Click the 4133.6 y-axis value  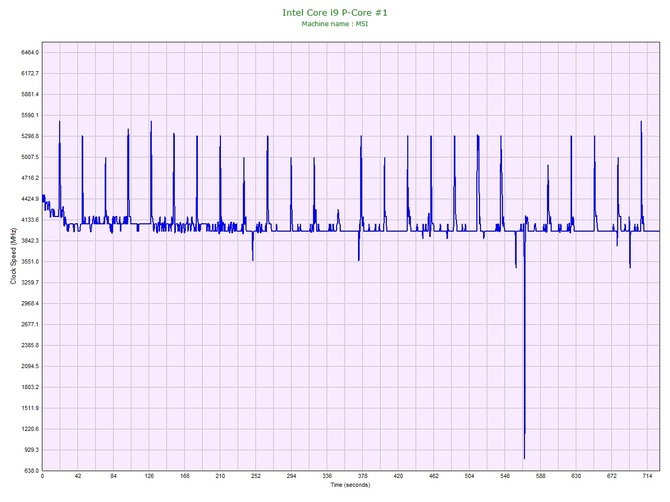30,220
